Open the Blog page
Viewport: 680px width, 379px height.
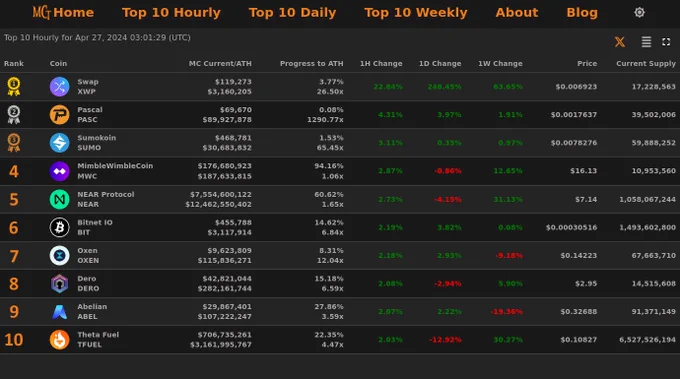(582, 13)
